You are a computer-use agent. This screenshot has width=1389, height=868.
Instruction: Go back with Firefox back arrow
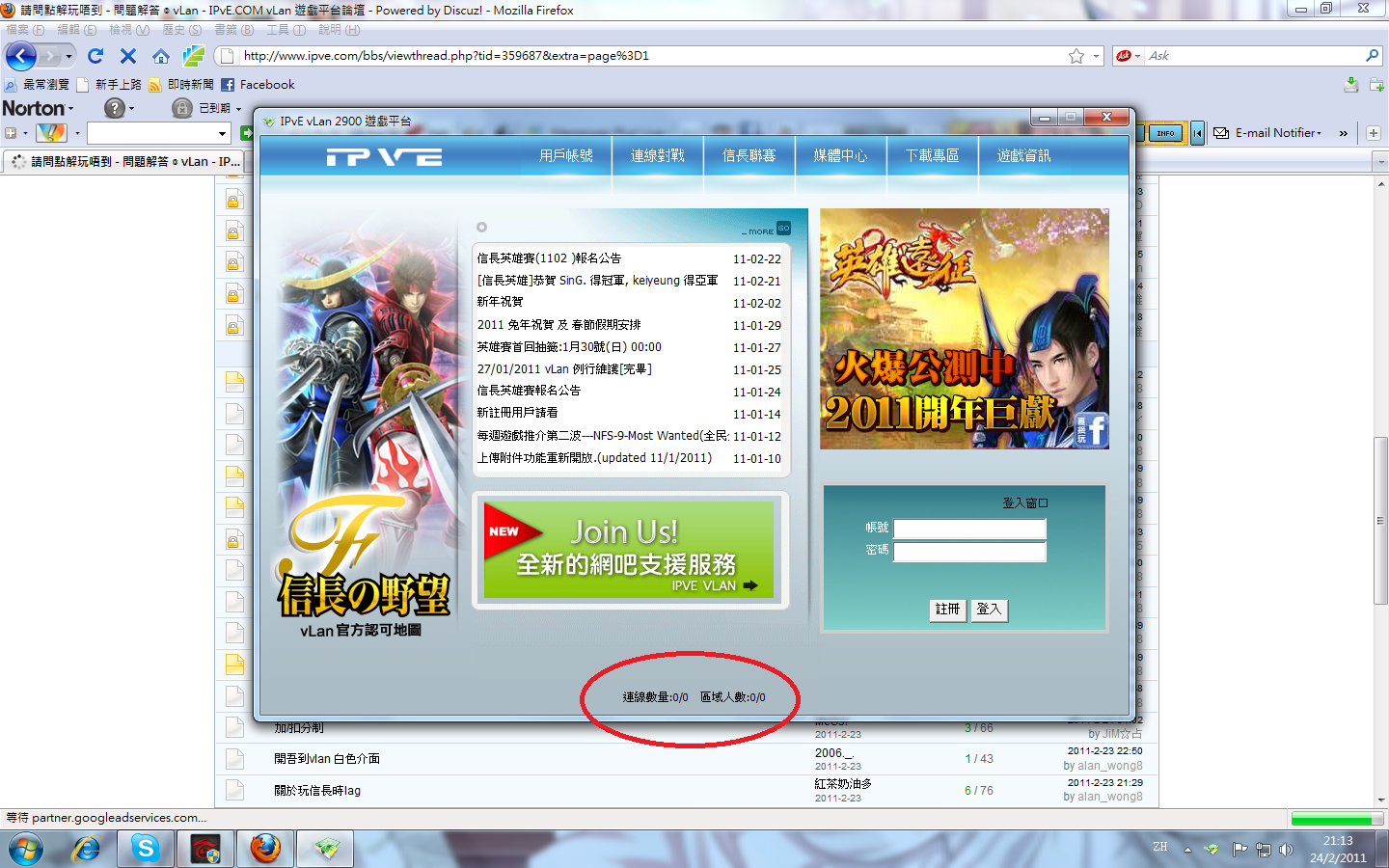(x=21, y=56)
